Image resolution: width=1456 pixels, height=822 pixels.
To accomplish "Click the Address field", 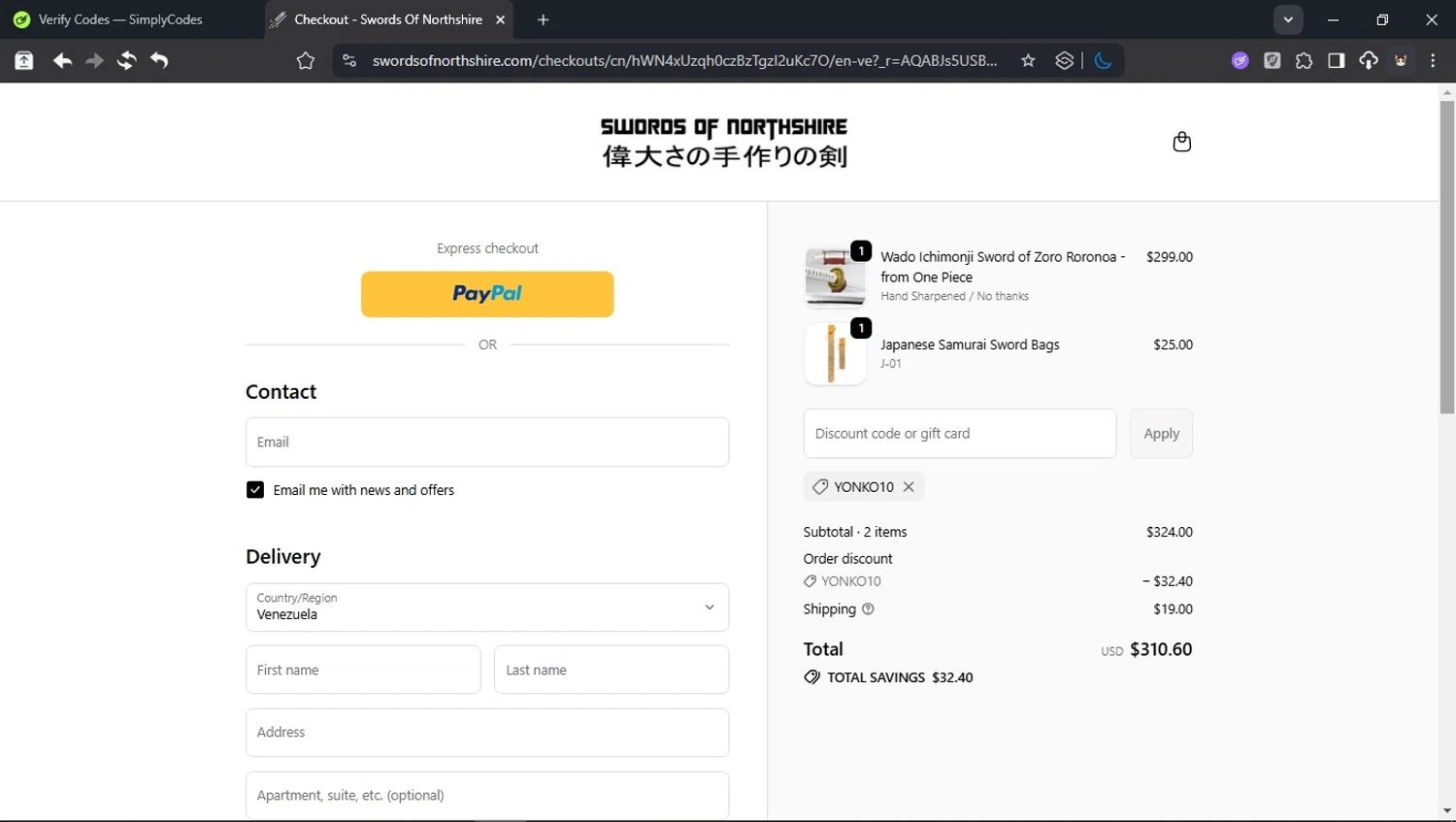I will (487, 733).
